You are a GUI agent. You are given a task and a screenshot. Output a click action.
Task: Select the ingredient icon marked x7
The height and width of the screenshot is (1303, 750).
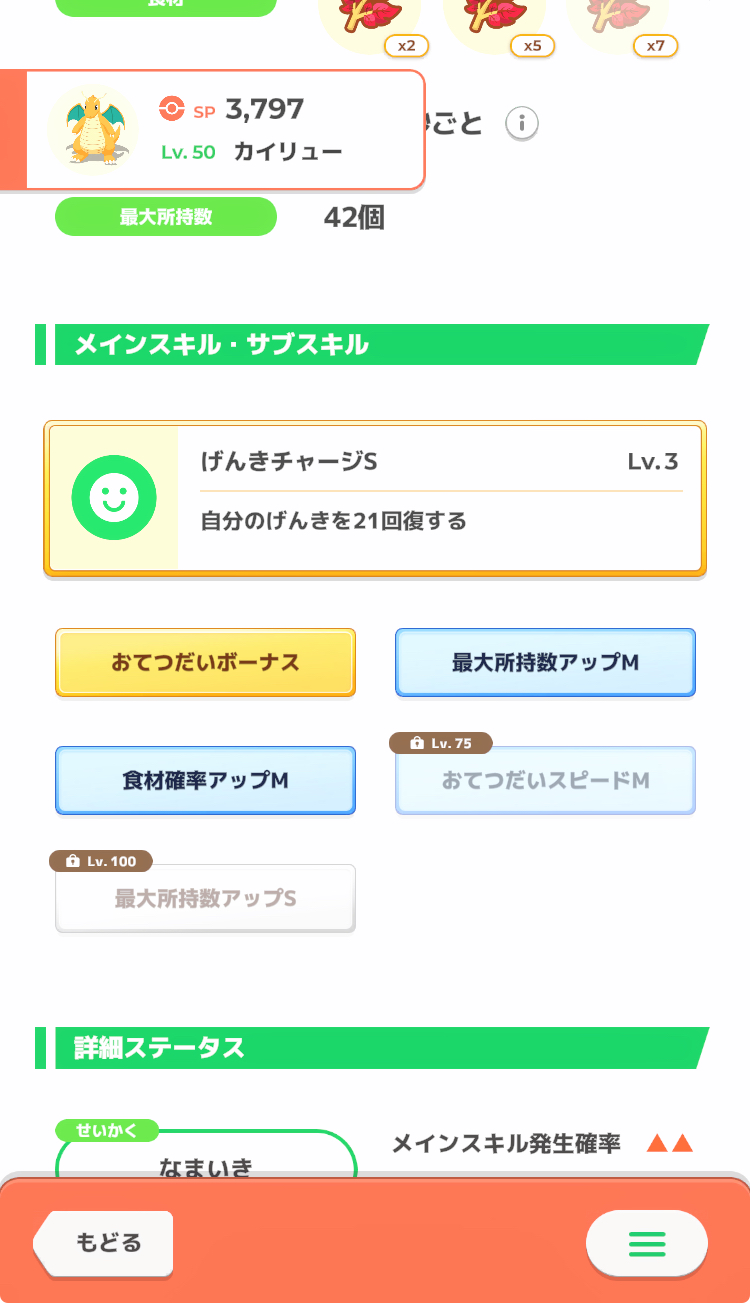pos(618,18)
